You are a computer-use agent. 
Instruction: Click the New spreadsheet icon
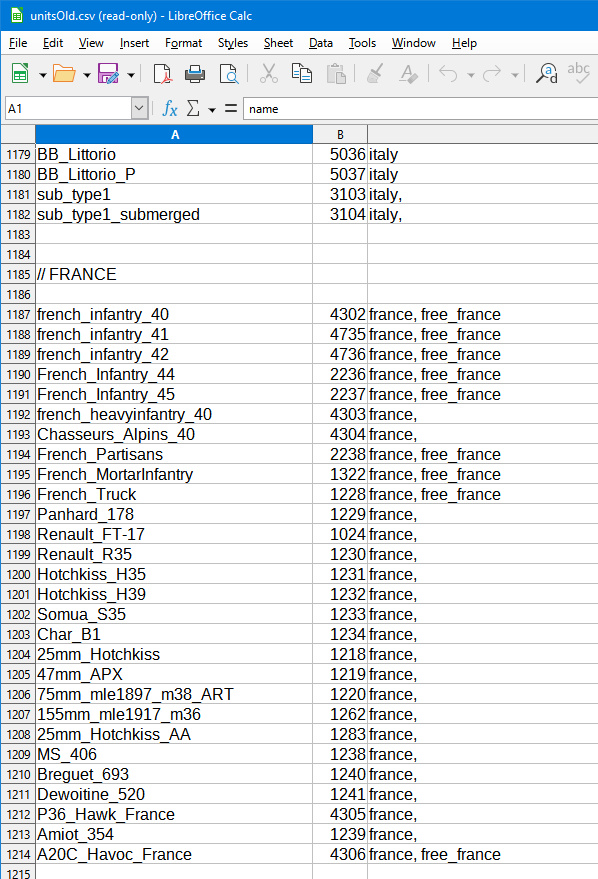tap(20, 73)
